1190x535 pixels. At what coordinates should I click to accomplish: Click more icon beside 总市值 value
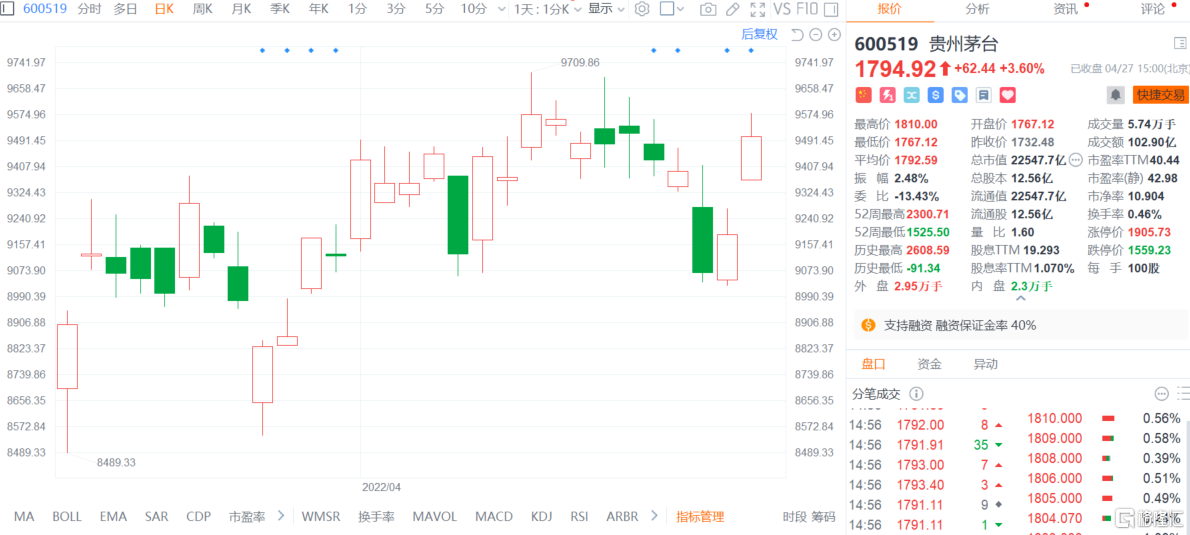pos(1075,160)
